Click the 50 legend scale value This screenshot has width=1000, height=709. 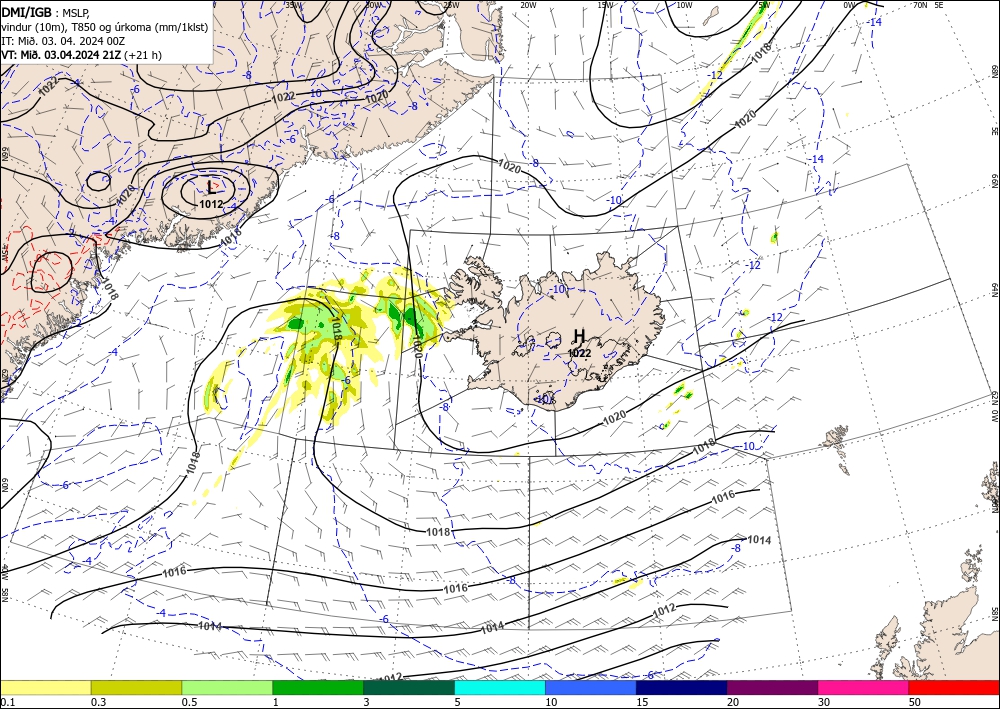pos(915,702)
